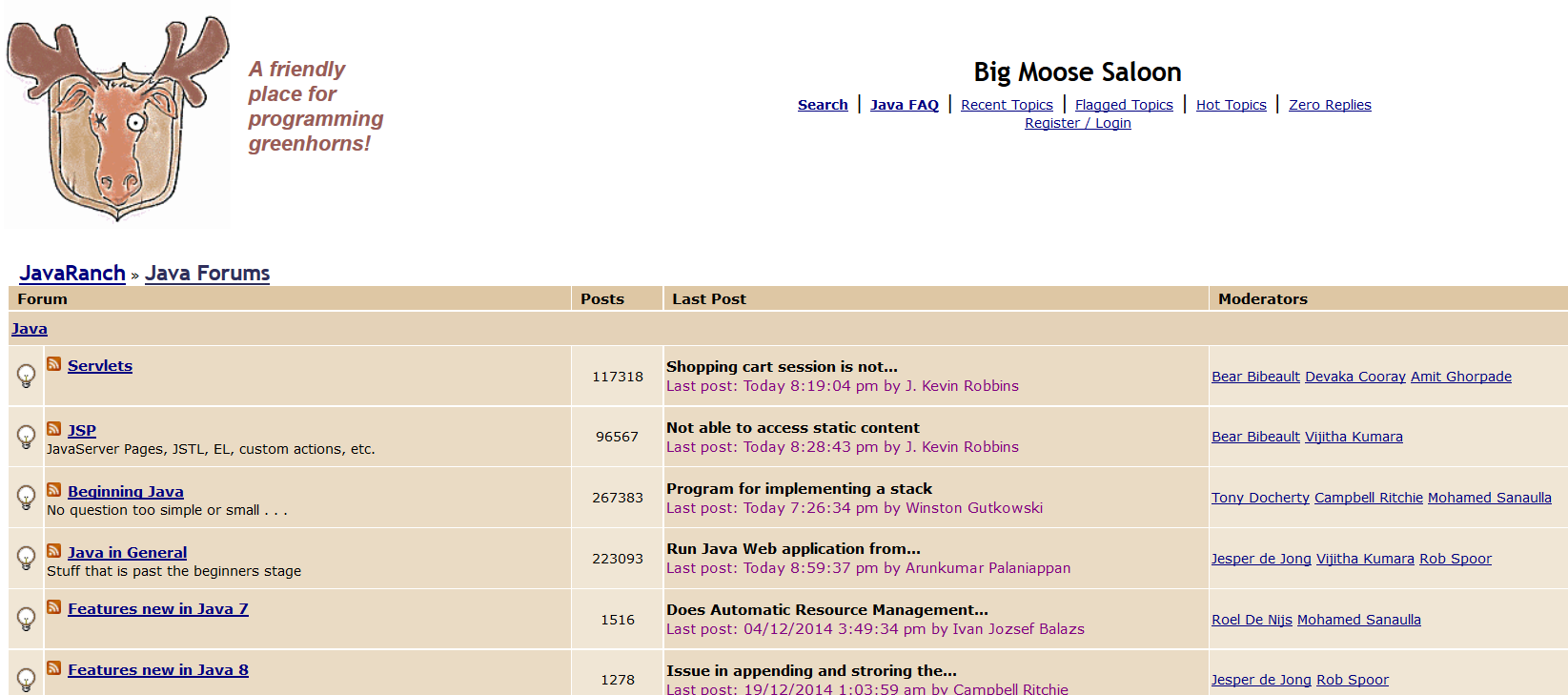This screenshot has height=695, width=1568.
Task: Open Rob Spoor in Java 8 row
Action: pyautogui.click(x=1353, y=680)
